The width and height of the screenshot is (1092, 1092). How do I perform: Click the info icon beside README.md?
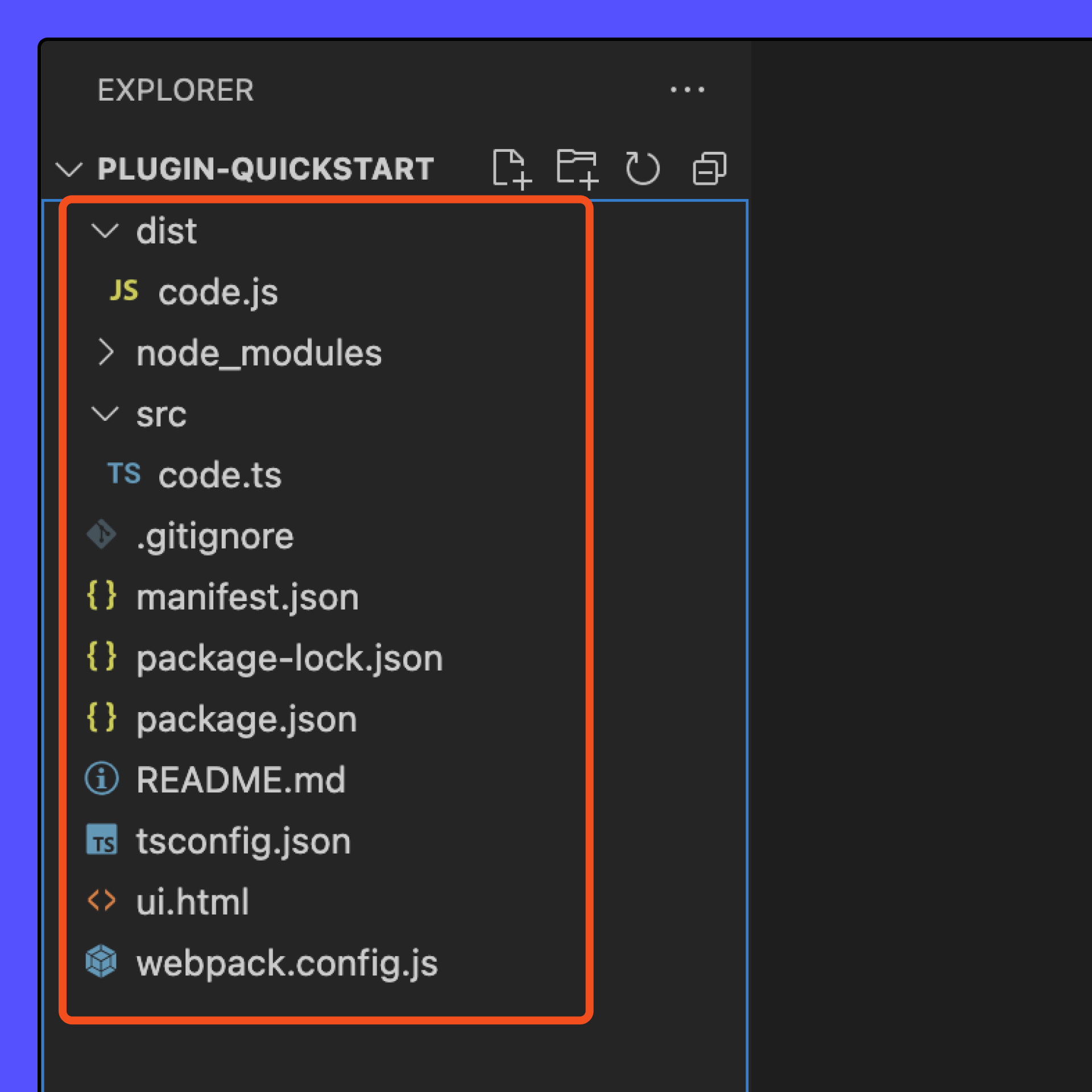(x=102, y=779)
